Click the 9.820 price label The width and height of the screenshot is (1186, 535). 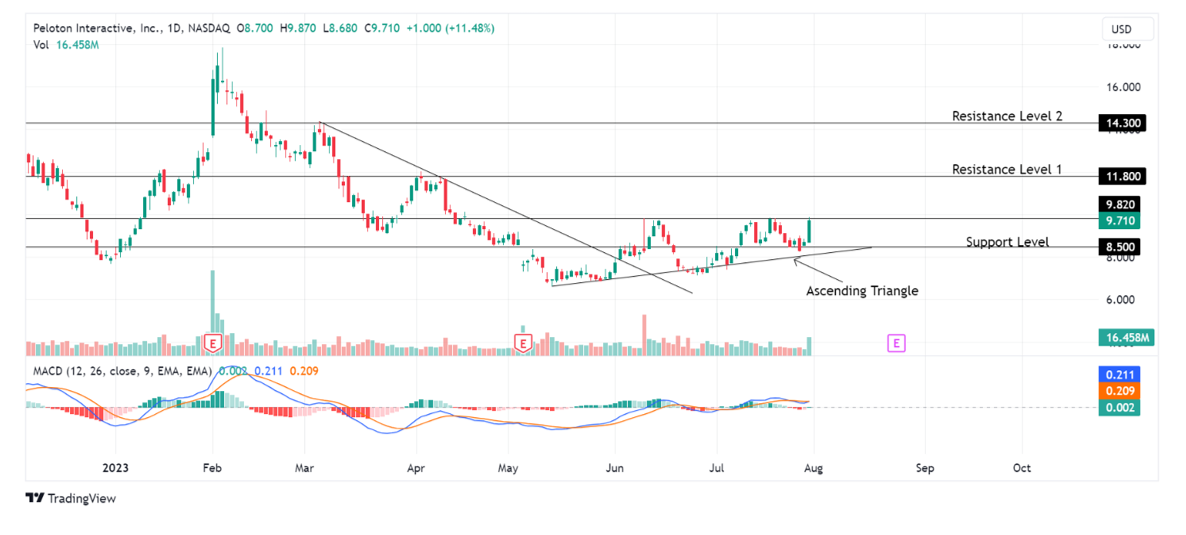(x=1121, y=205)
